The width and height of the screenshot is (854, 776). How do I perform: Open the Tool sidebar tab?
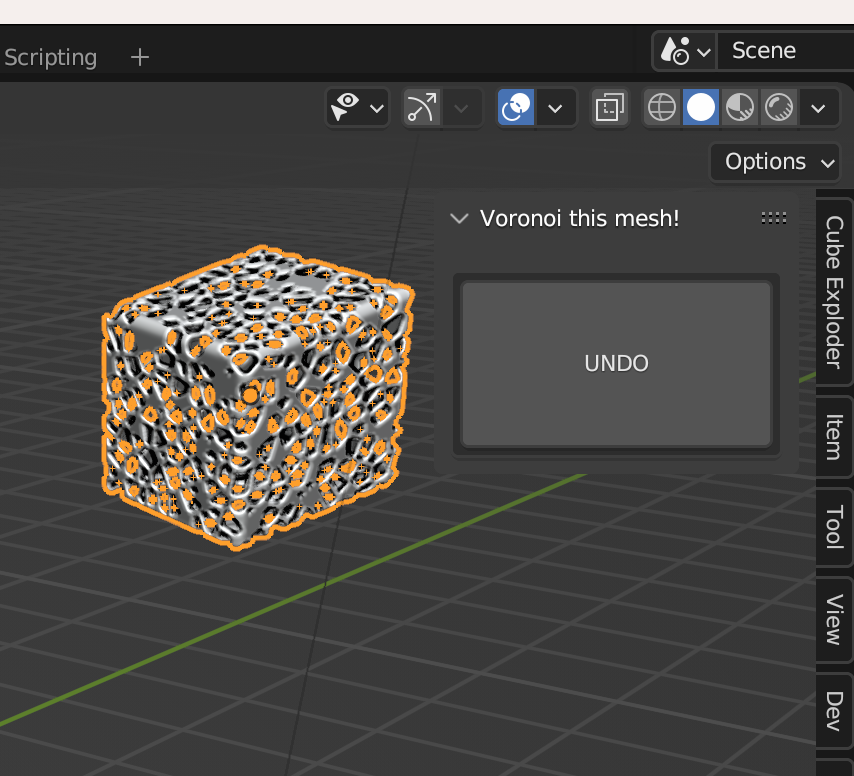(834, 526)
